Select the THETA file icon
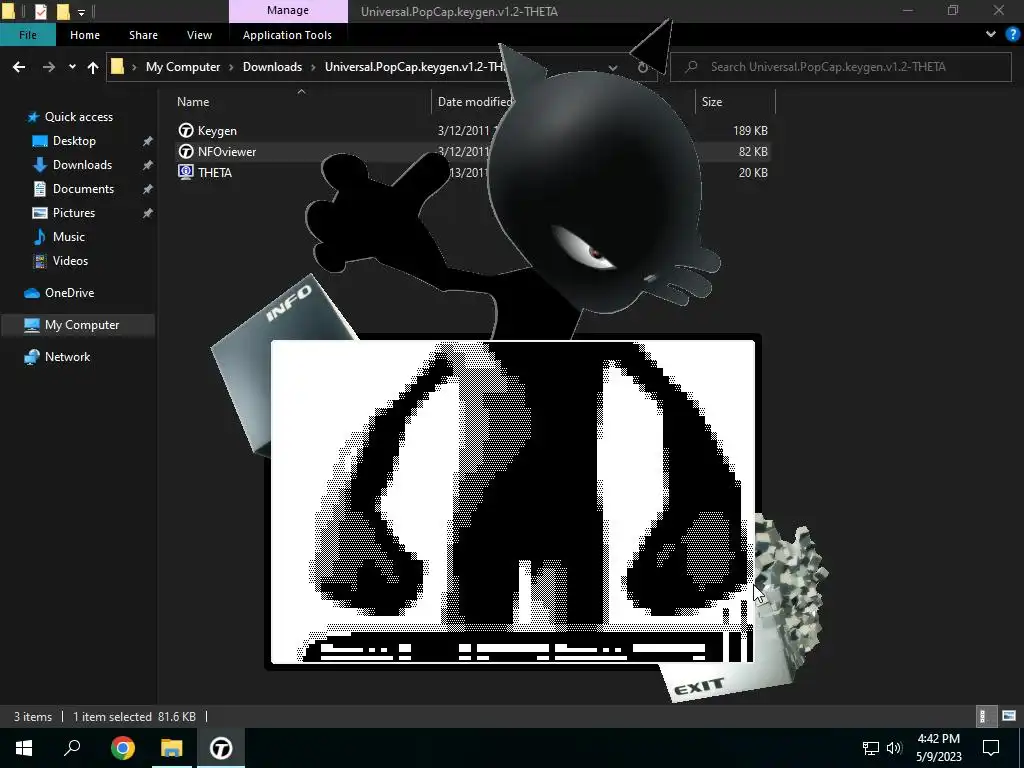This screenshot has width=1024, height=768. pos(186,172)
